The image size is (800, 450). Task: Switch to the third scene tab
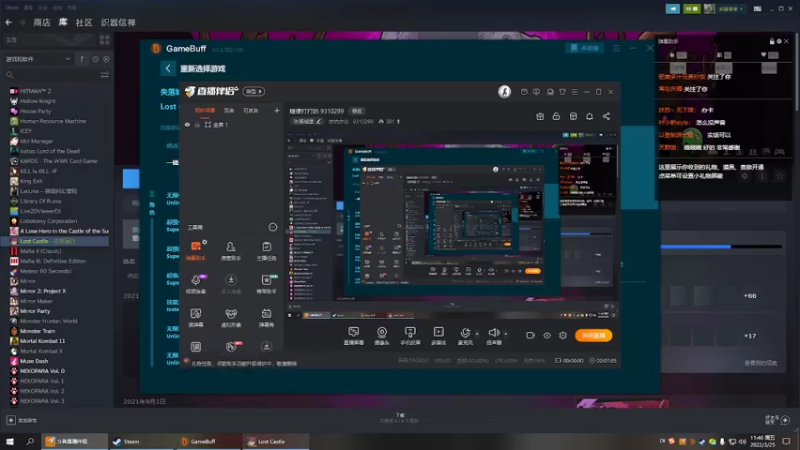(x=250, y=110)
